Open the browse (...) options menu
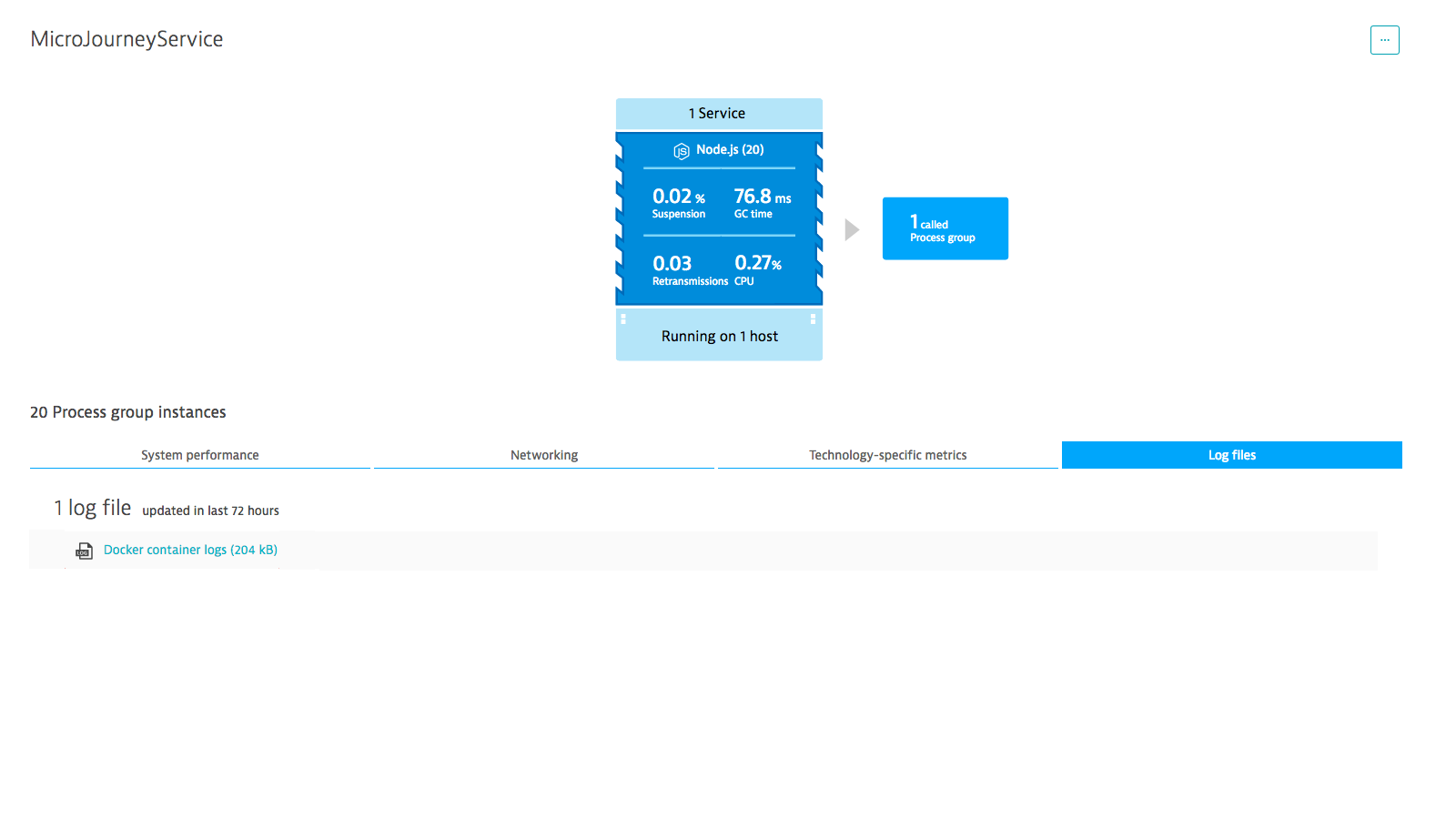Image resolution: width=1456 pixels, height=819 pixels. point(1385,40)
